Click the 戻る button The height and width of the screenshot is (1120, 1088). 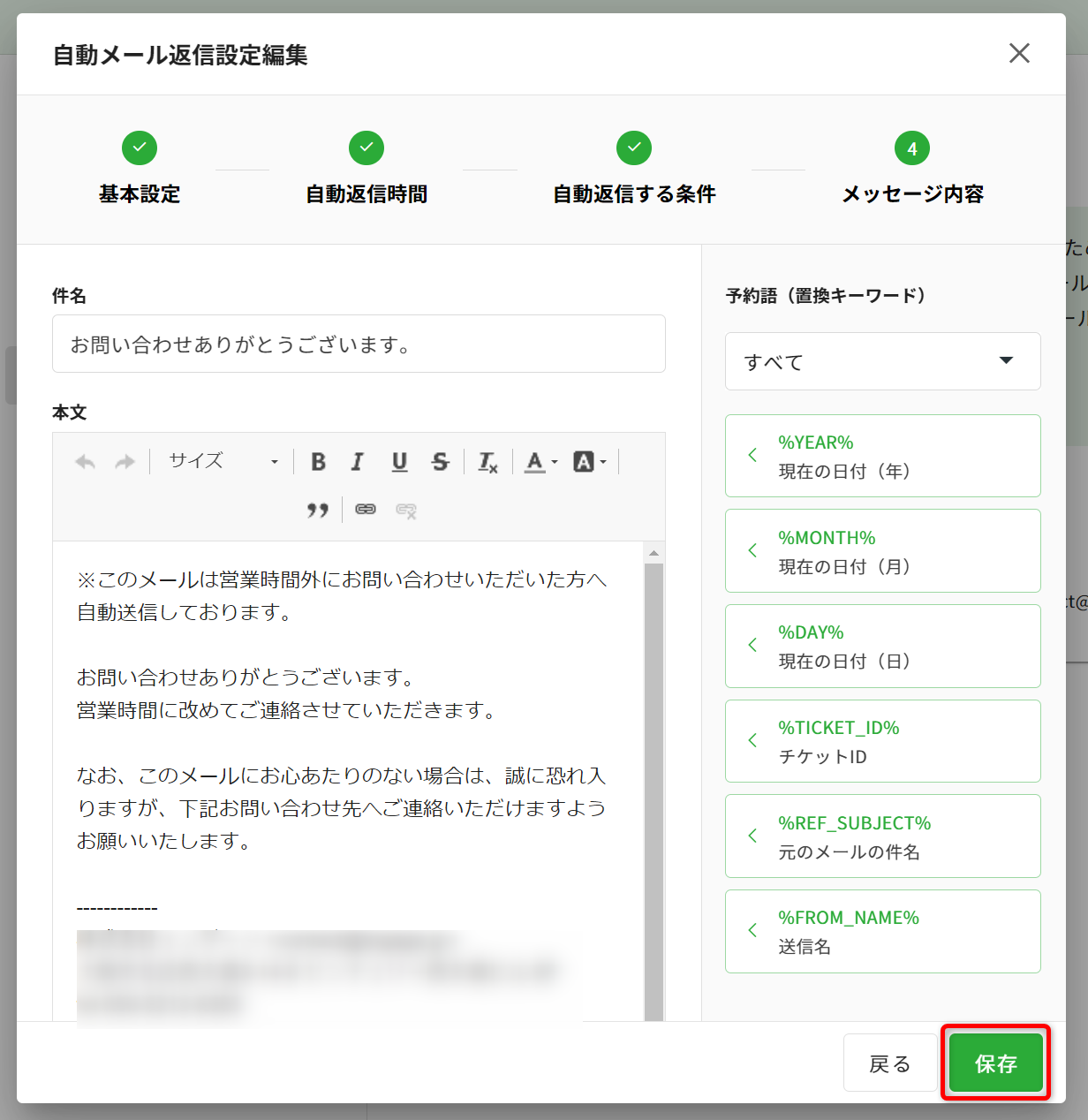[889, 1063]
